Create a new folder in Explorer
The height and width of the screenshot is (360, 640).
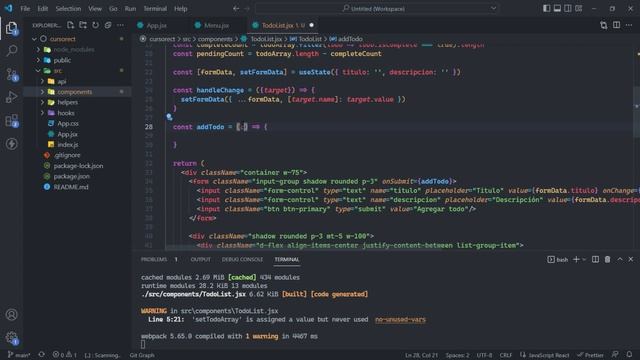click(83, 25)
